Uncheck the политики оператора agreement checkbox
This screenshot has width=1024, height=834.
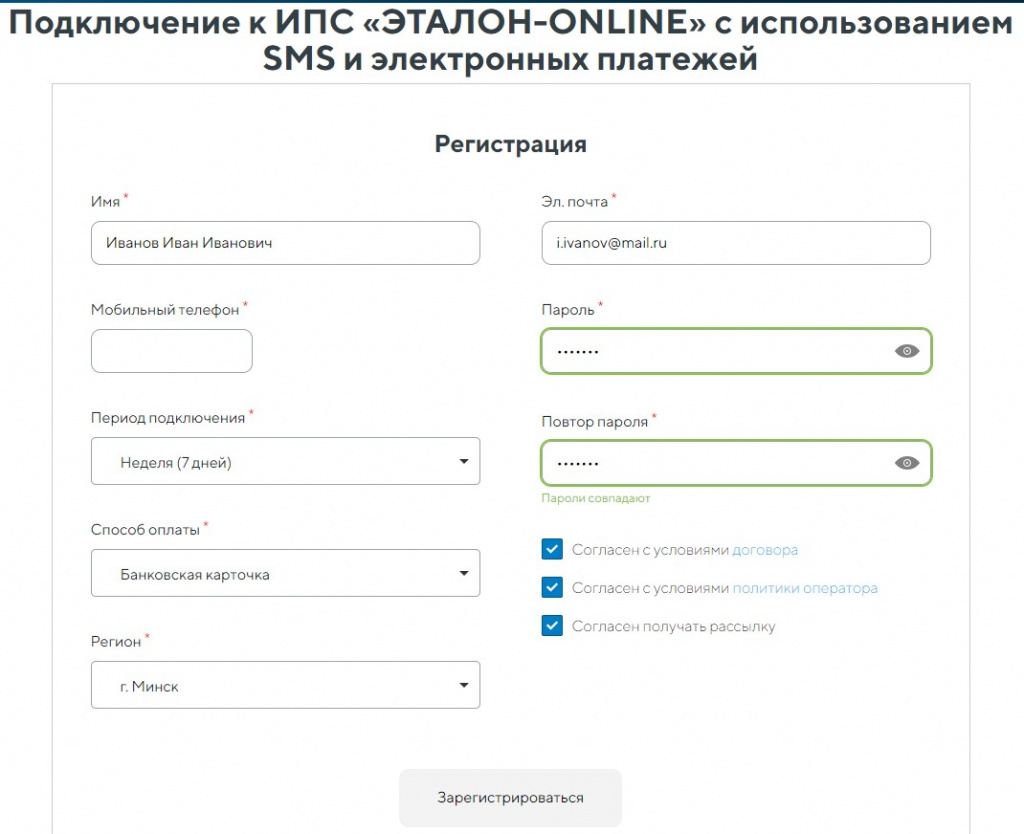[x=552, y=587]
